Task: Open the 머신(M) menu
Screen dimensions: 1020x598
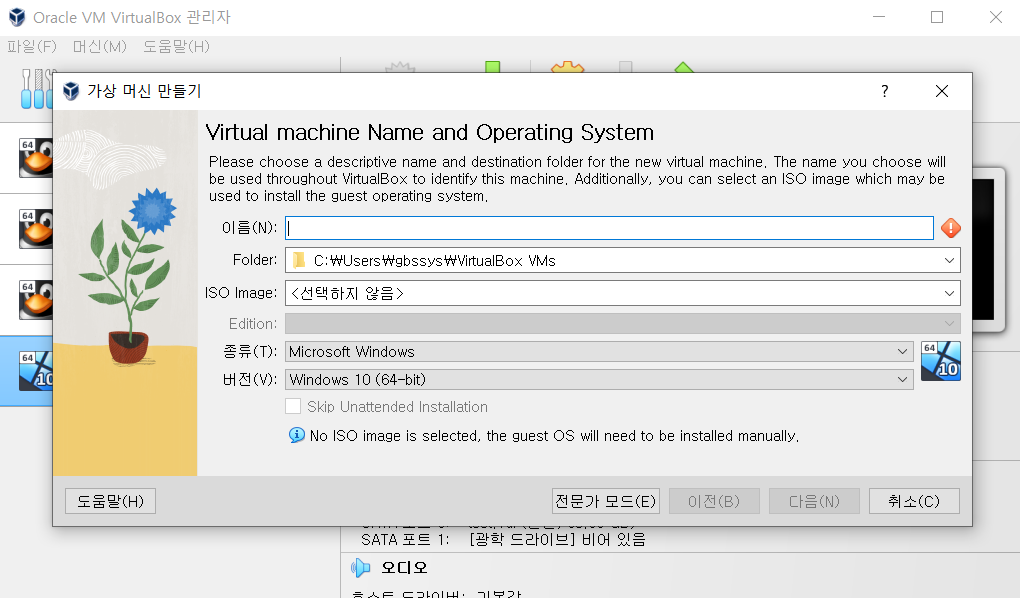Action: tap(100, 47)
